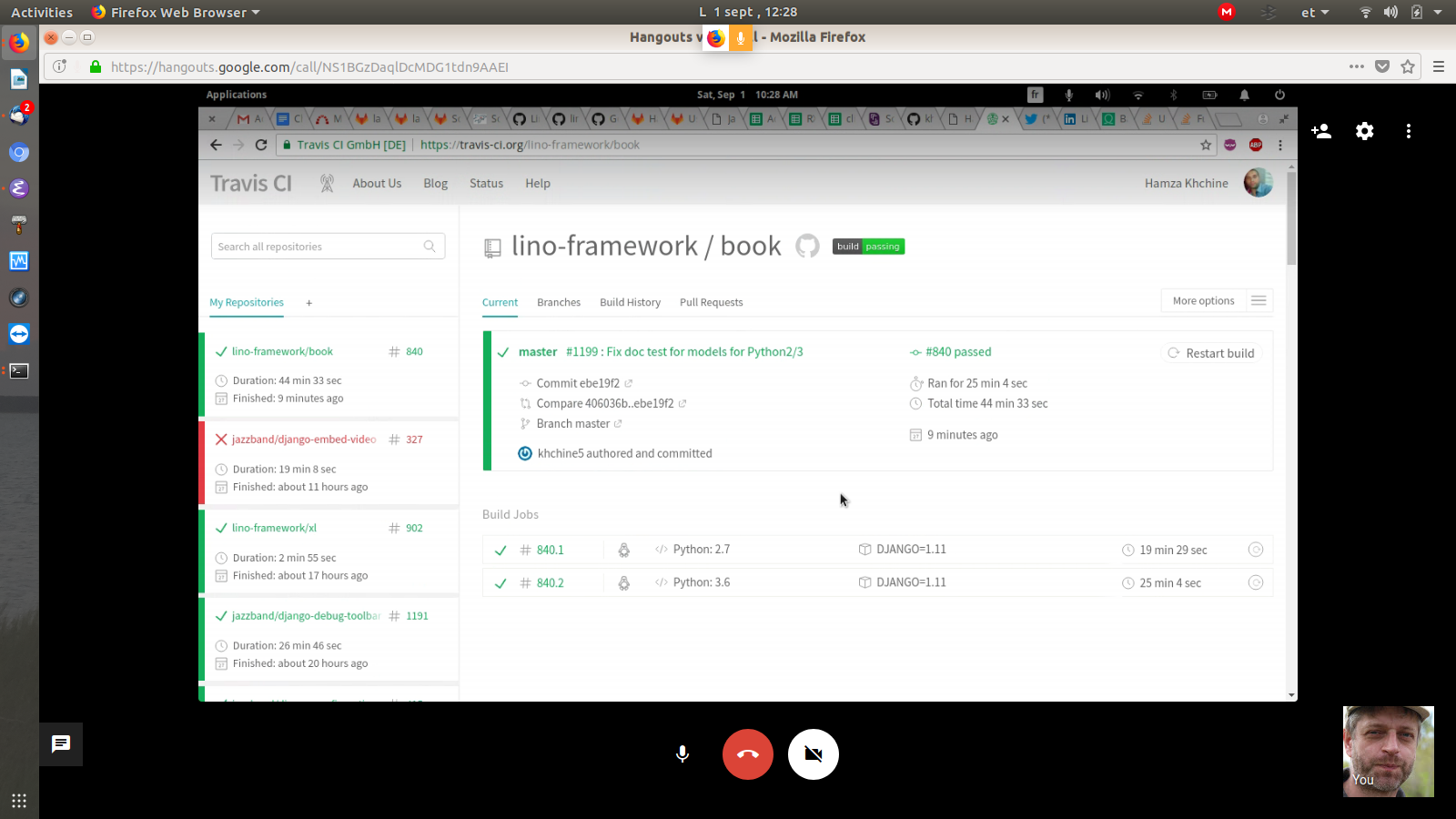Open the About Us link
This screenshot has height=819, width=1456.
tap(377, 183)
